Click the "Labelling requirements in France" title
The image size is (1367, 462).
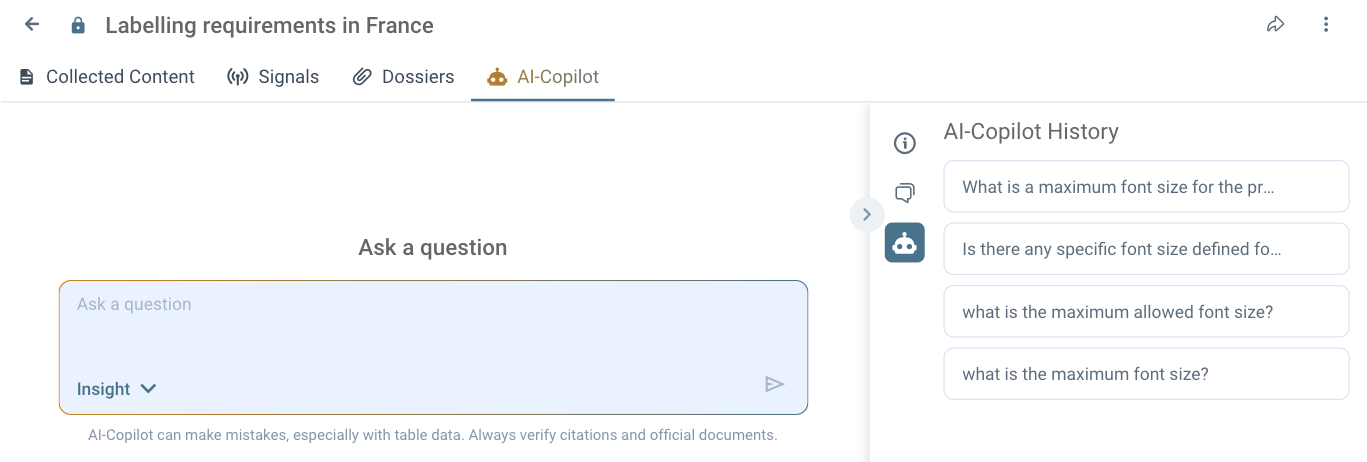(x=269, y=26)
